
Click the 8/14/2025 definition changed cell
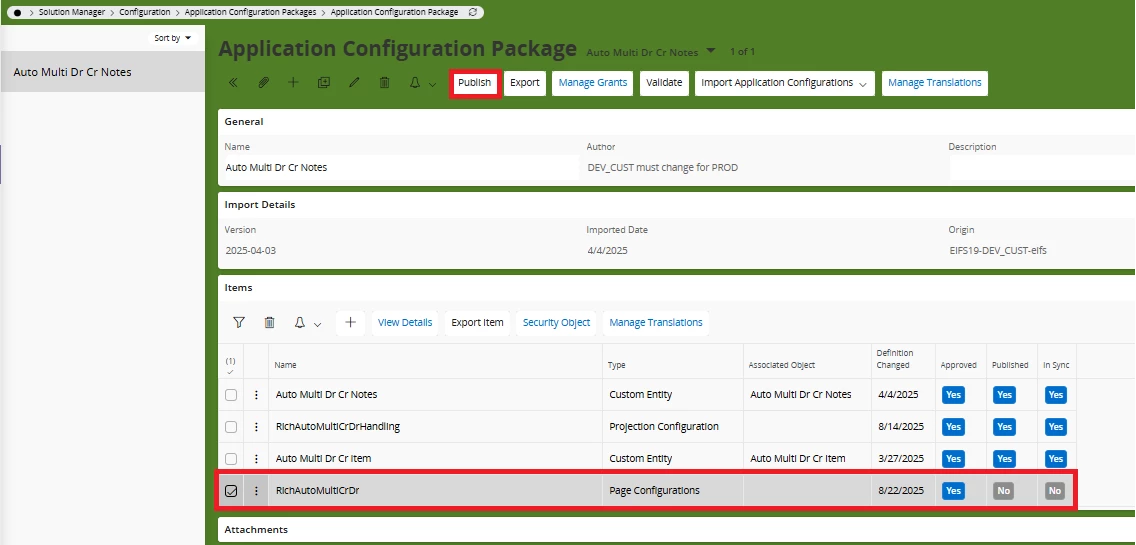click(x=901, y=427)
